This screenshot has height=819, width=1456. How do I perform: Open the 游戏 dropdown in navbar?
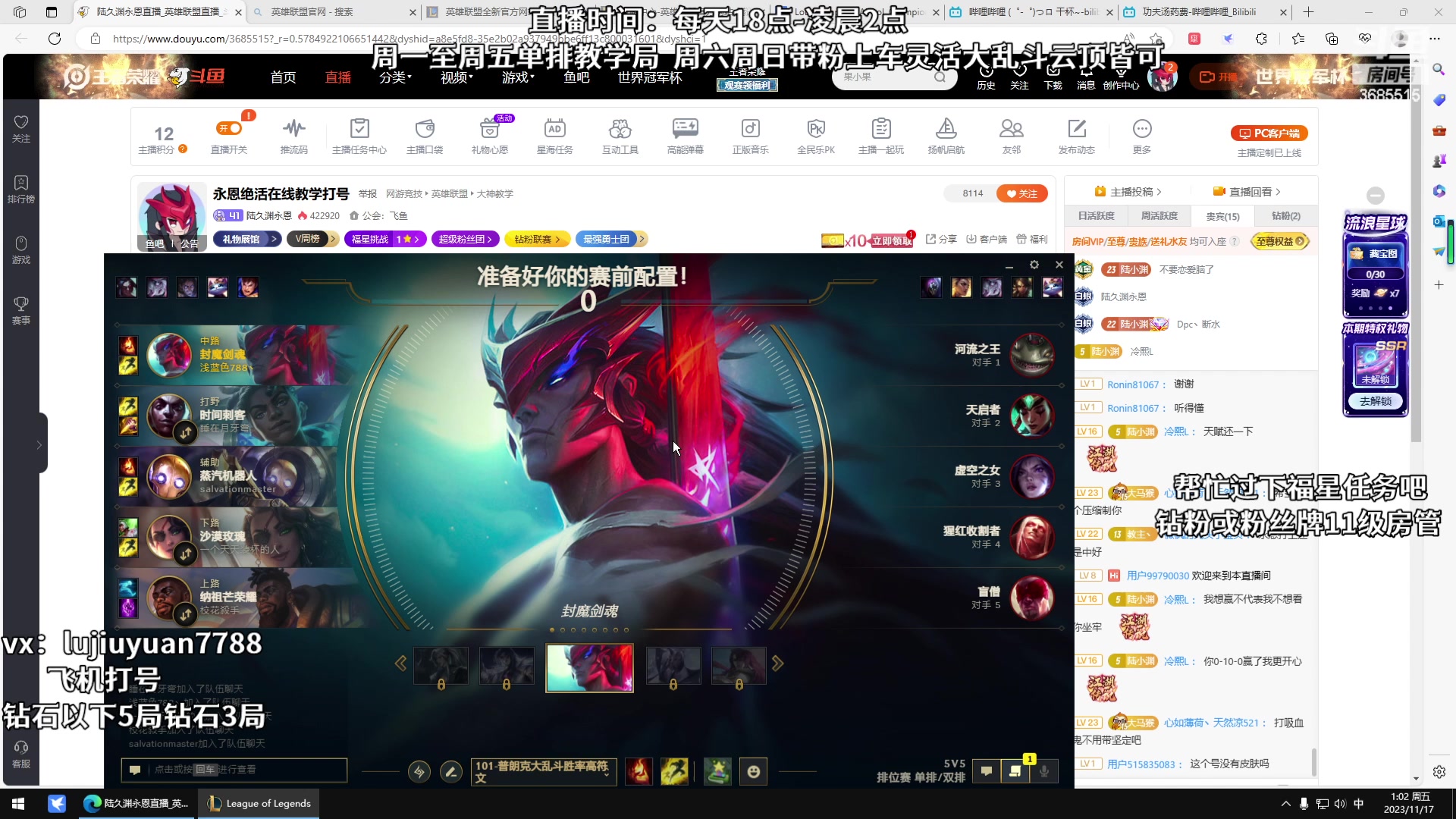(518, 77)
